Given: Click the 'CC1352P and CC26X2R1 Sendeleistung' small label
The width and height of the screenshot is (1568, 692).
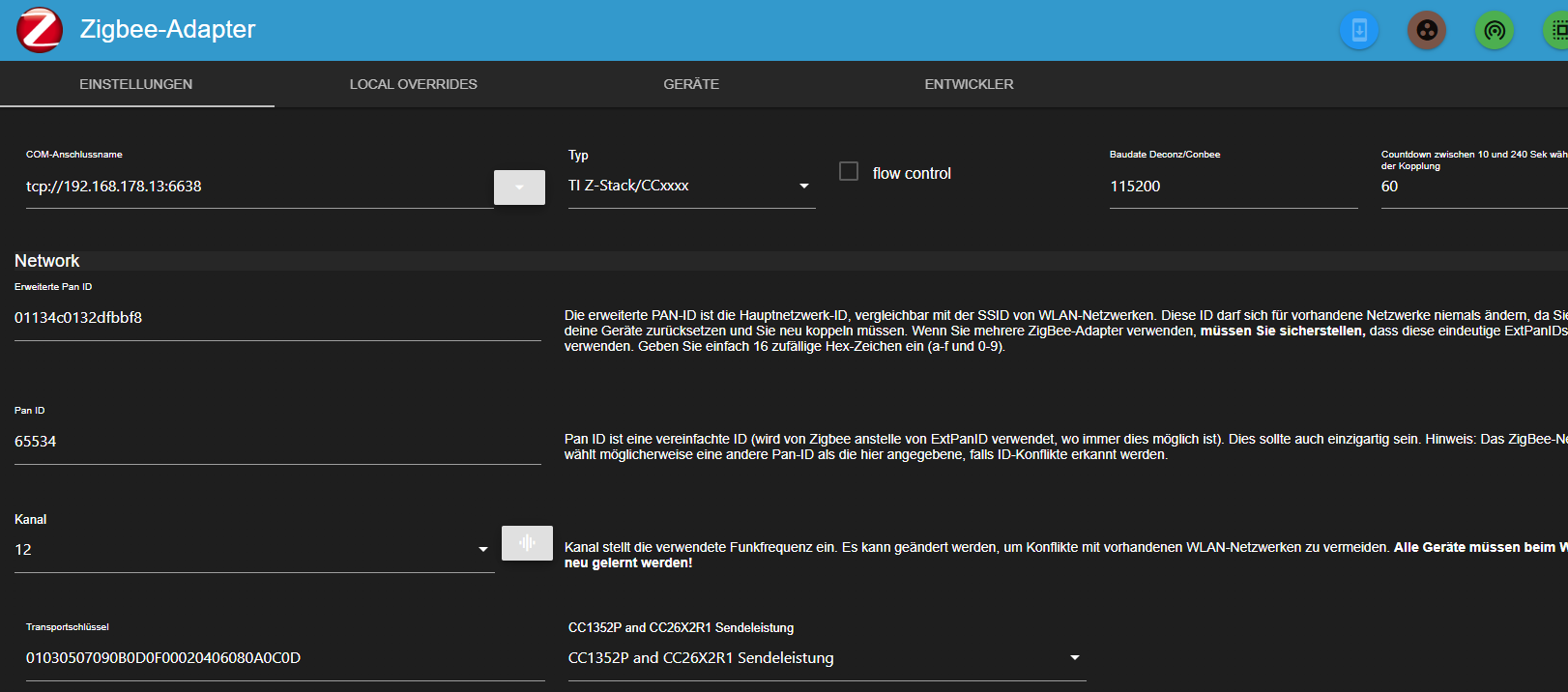Looking at the screenshot, I should (681, 627).
